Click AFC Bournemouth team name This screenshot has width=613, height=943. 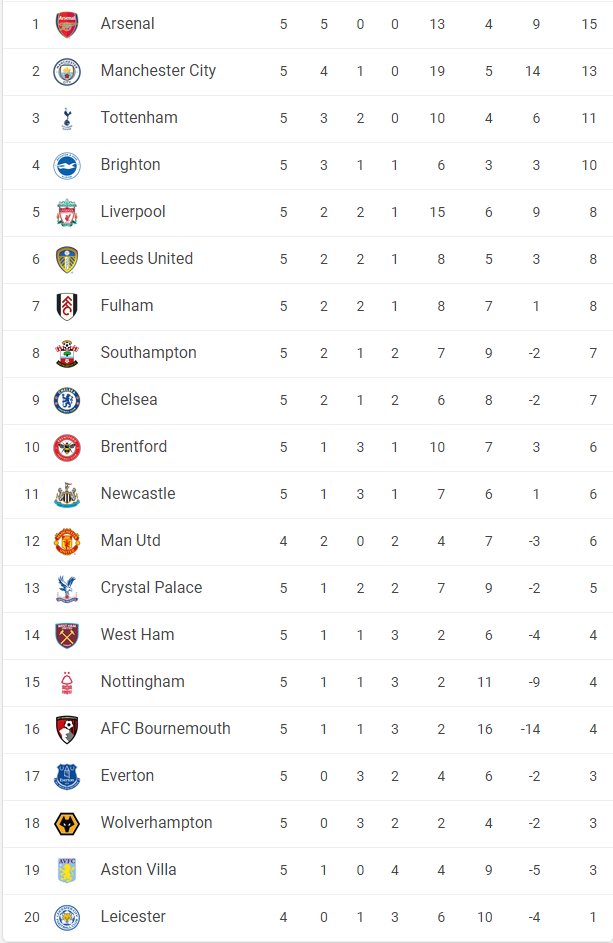pyautogui.click(x=165, y=729)
